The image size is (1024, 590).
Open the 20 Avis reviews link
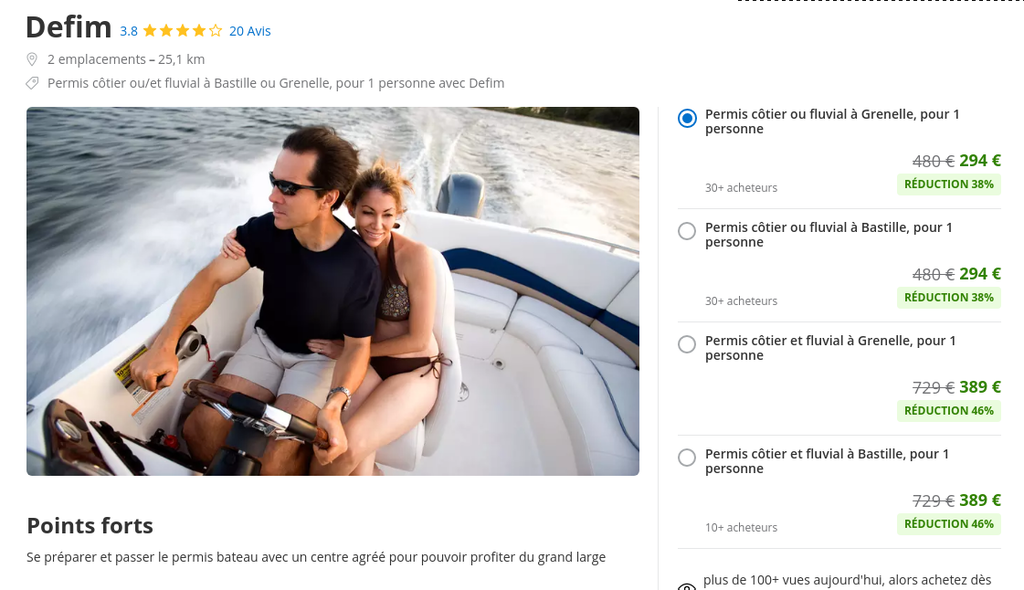click(249, 31)
